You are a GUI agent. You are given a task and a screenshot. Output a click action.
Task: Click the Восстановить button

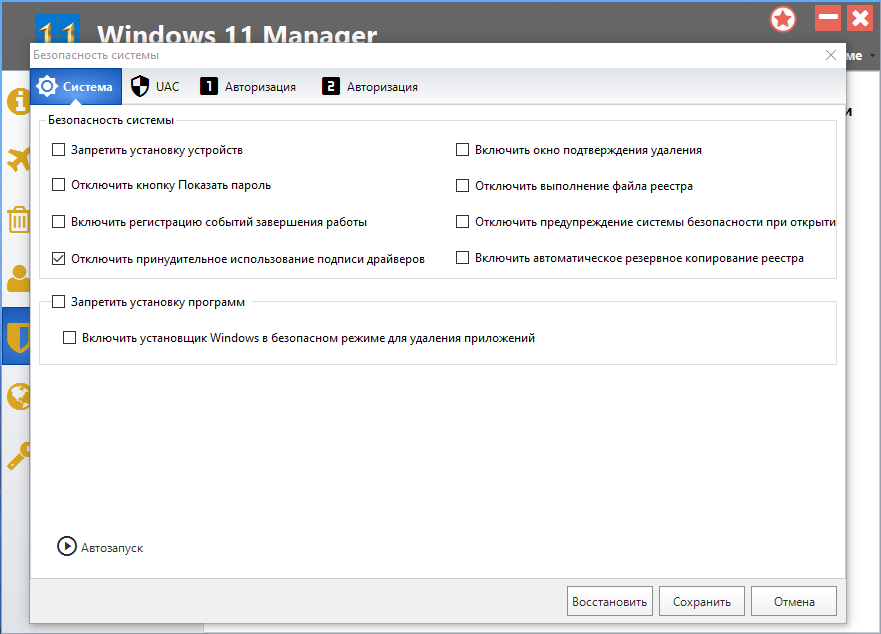coord(610,601)
